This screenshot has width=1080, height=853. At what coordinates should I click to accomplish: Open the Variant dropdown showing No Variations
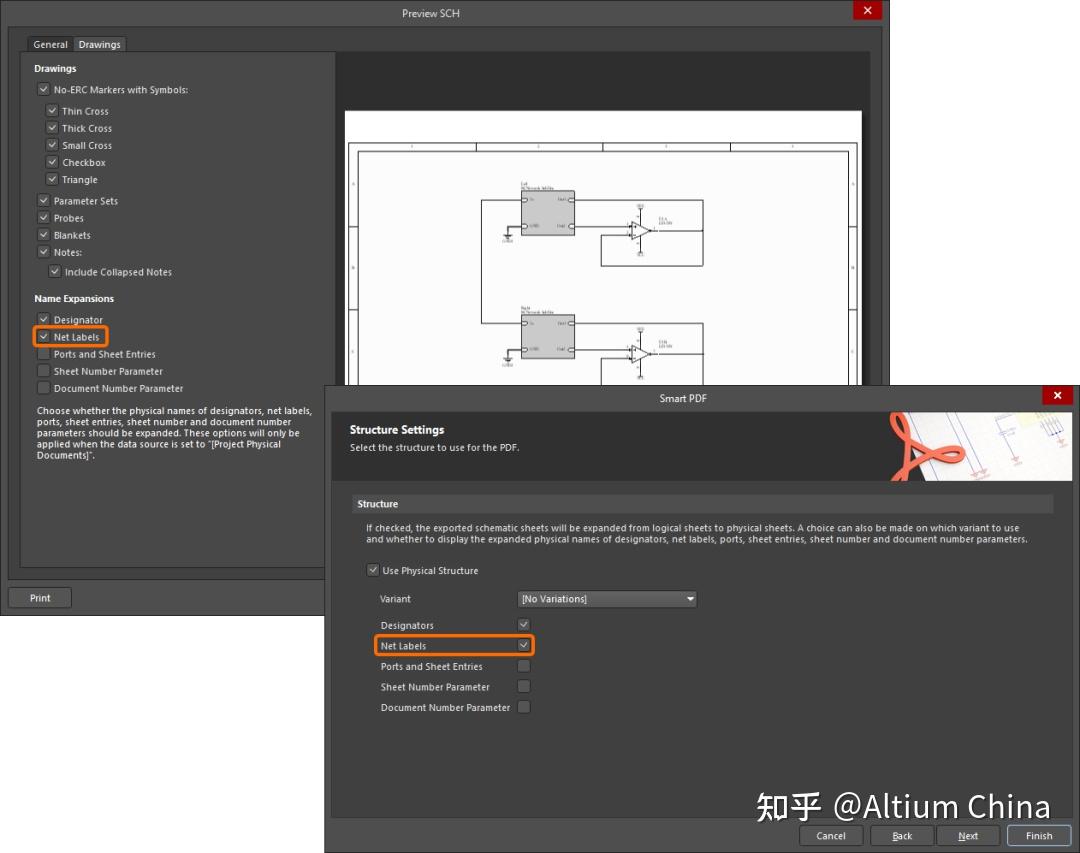click(690, 599)
